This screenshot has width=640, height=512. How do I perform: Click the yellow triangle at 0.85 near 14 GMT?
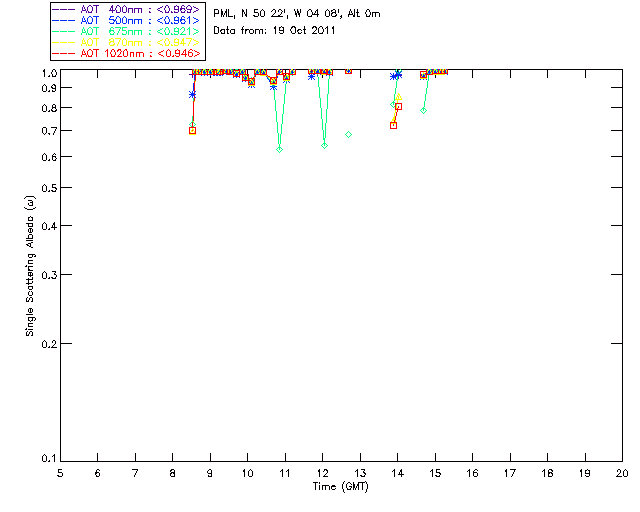399,97
